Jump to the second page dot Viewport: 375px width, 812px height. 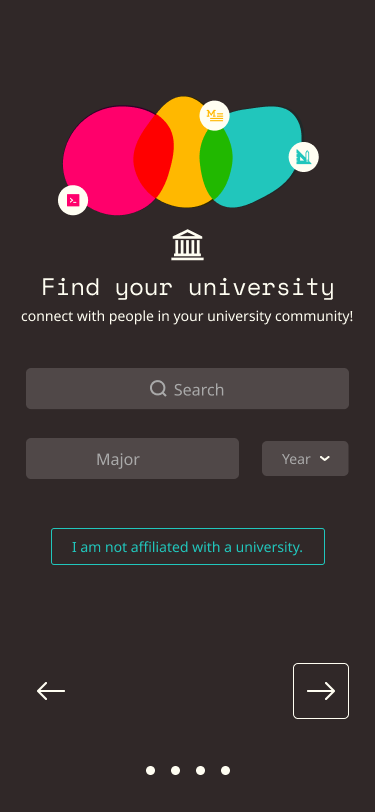click(x=176, y=771)
